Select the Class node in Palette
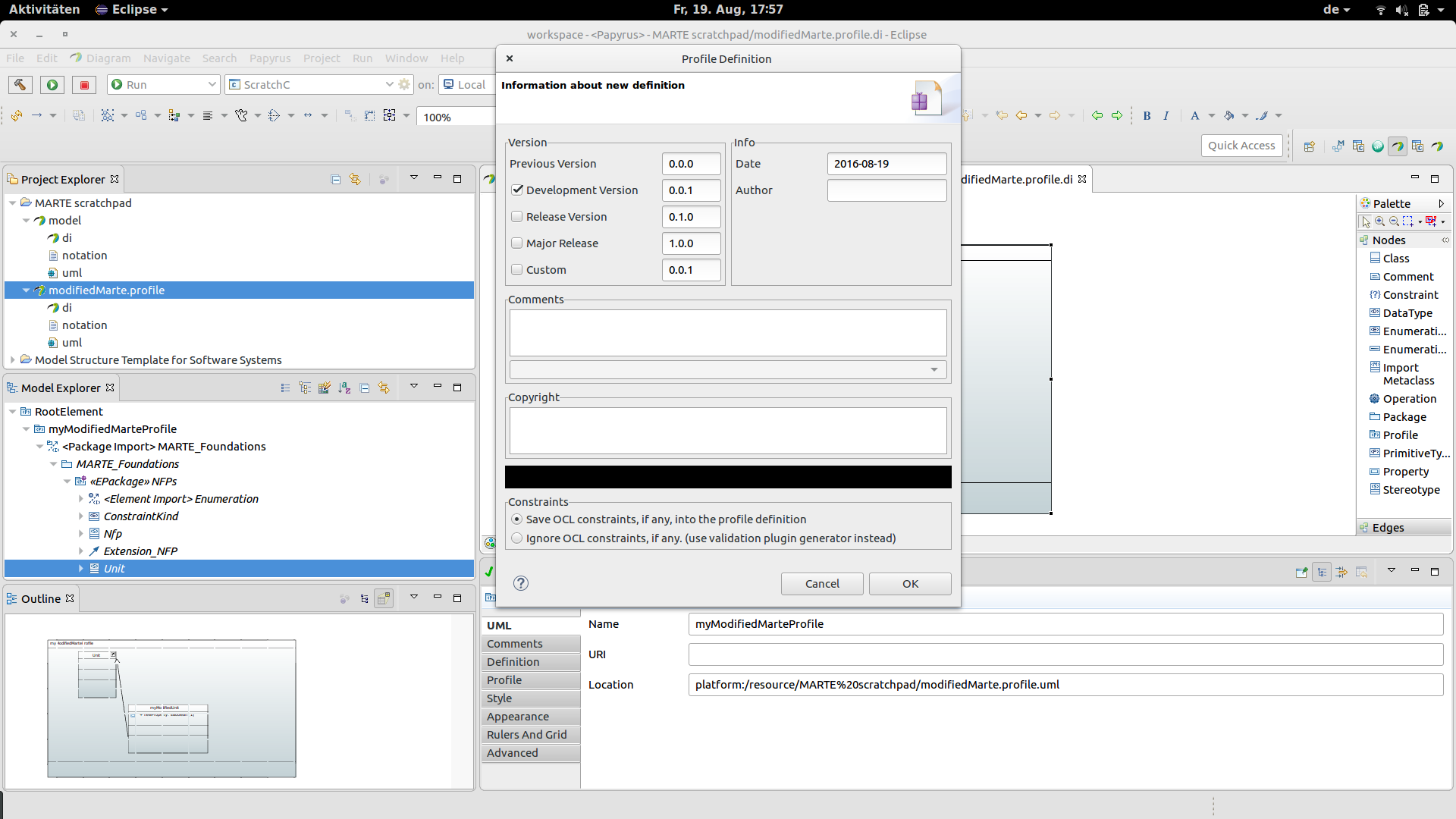 coord(1395,259)
